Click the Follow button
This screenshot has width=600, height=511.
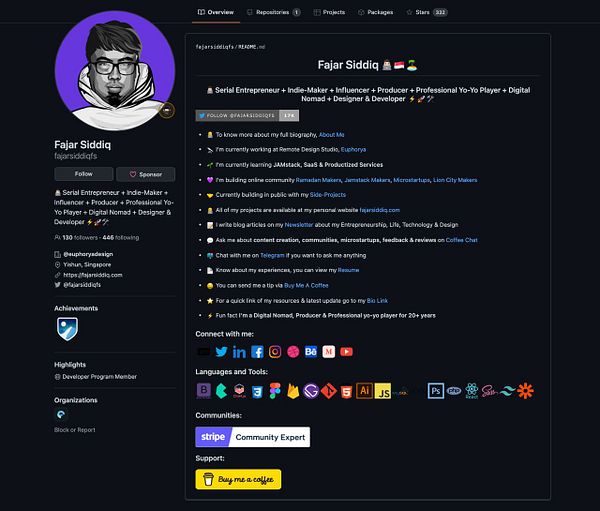click(x=84, y=174)
